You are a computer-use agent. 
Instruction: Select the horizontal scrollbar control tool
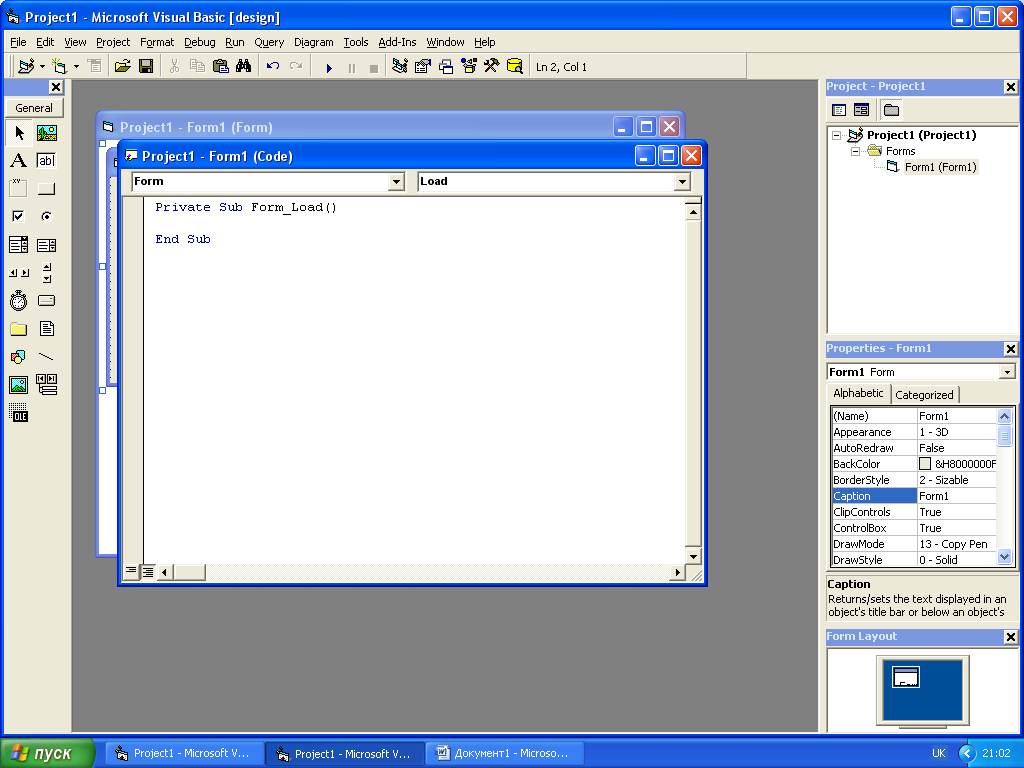pos(19,273)
